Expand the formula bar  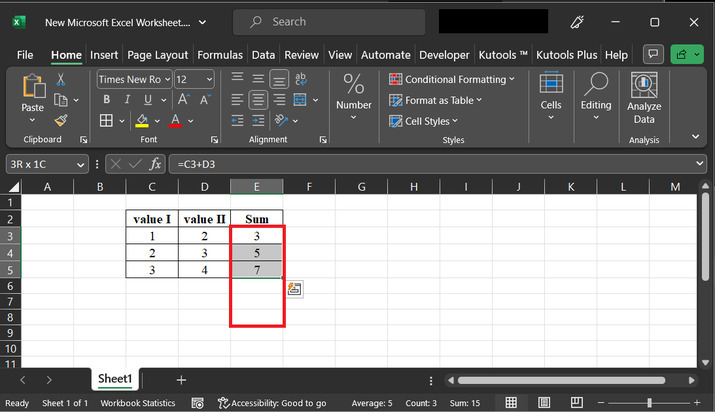point(699,164)
